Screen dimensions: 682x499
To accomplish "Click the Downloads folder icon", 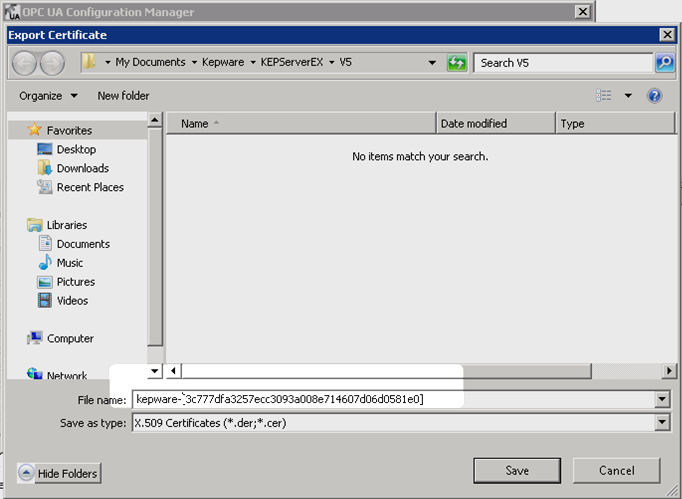I will coord(45,168).
